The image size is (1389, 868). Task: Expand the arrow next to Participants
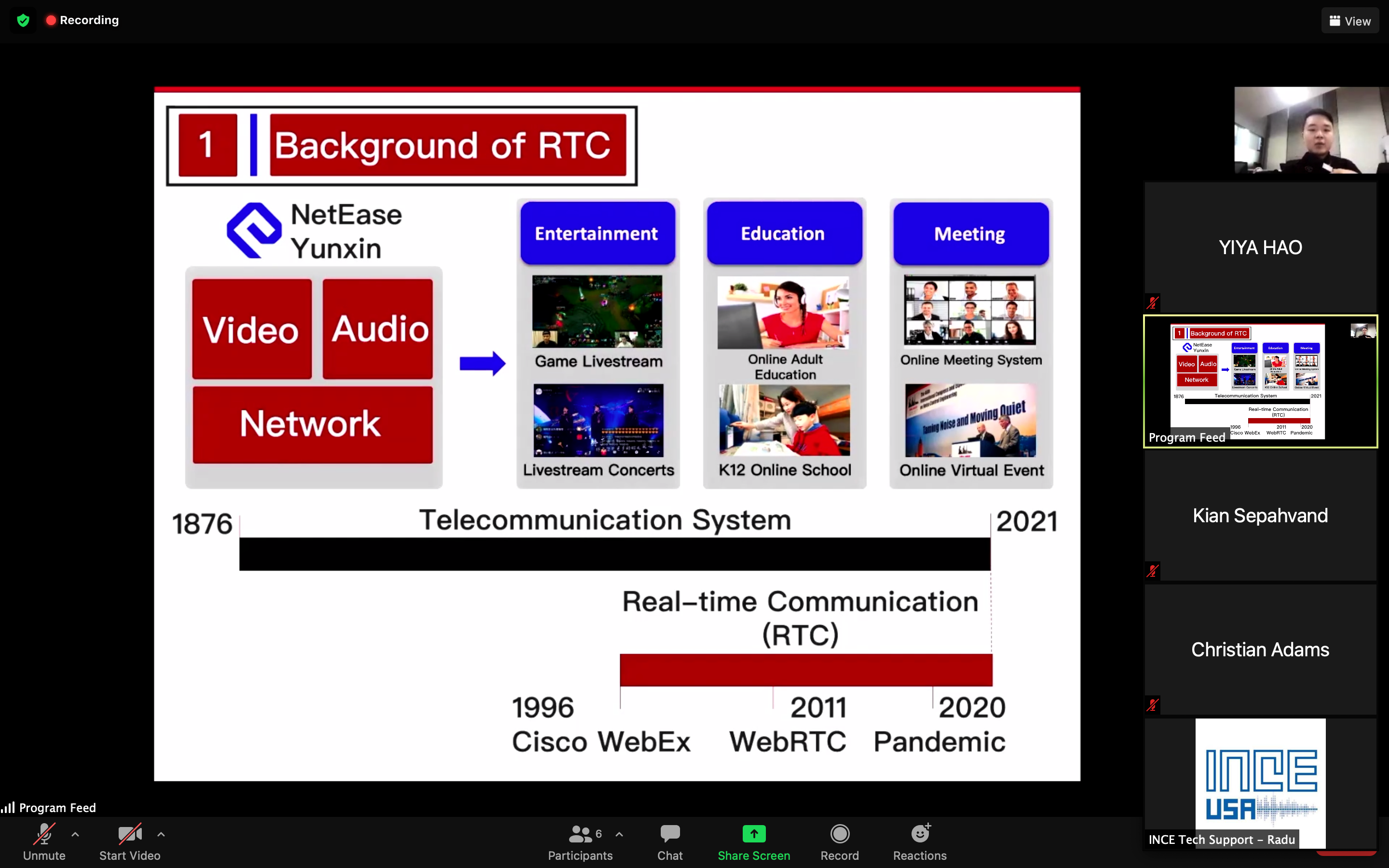pyautogui.click(x=619, y=834)
